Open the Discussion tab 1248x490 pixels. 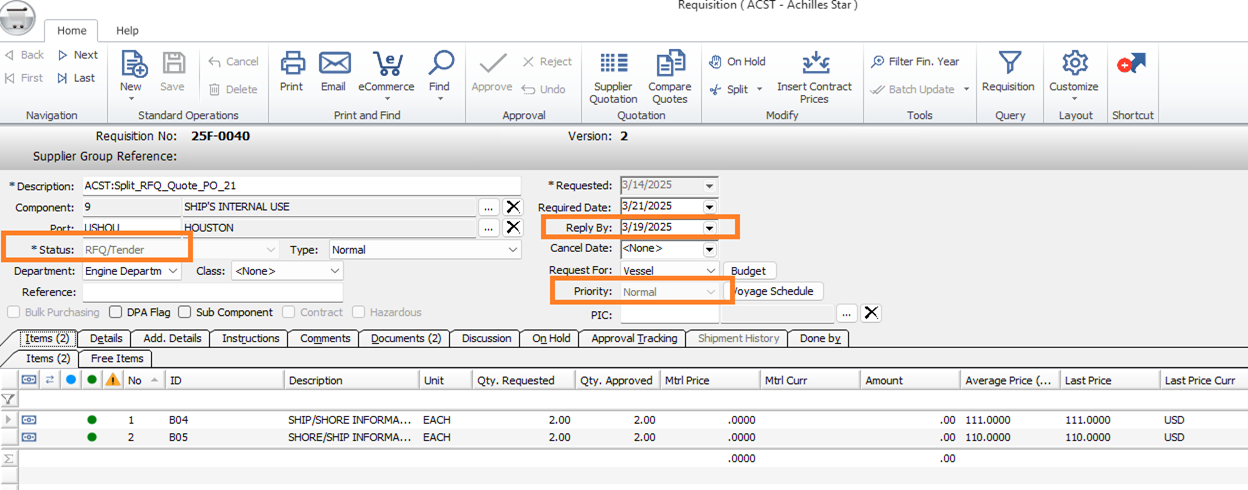[x=487, y=339]
